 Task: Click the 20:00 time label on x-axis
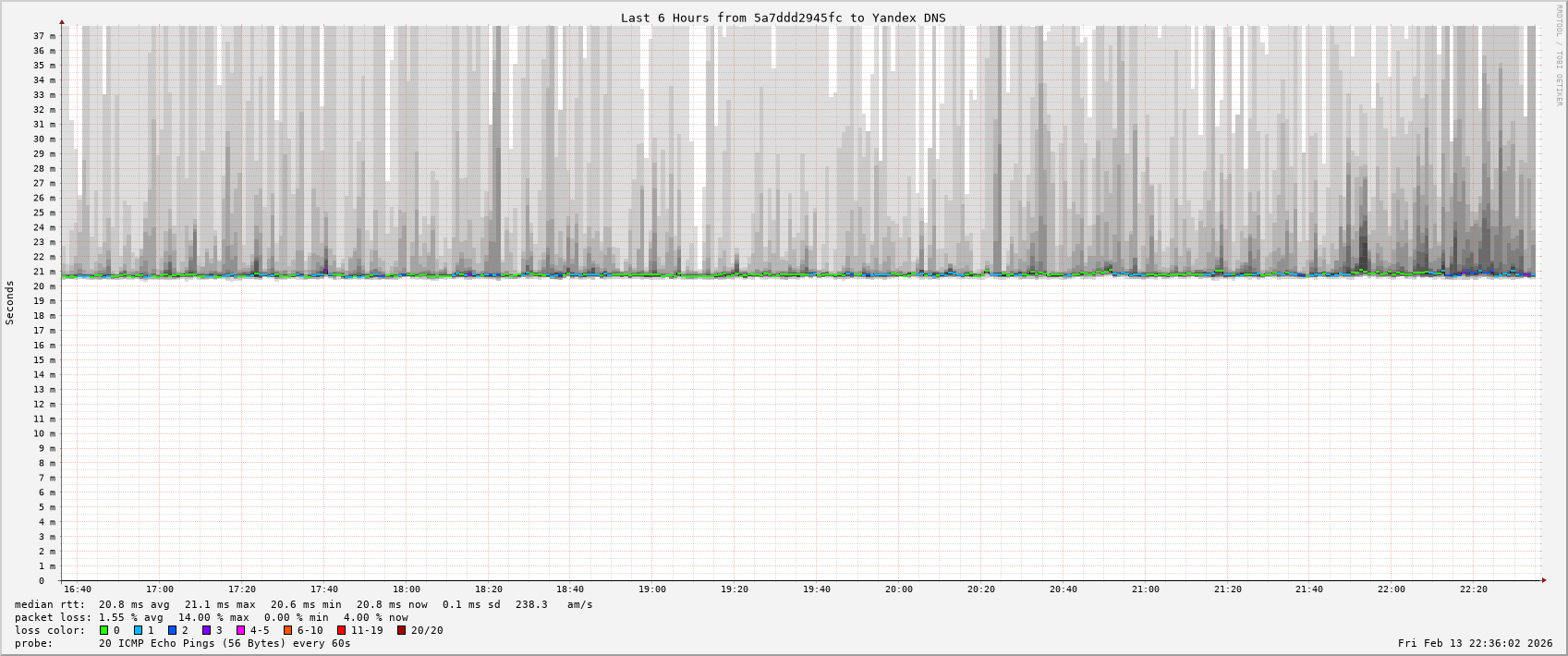pos(898,589)
